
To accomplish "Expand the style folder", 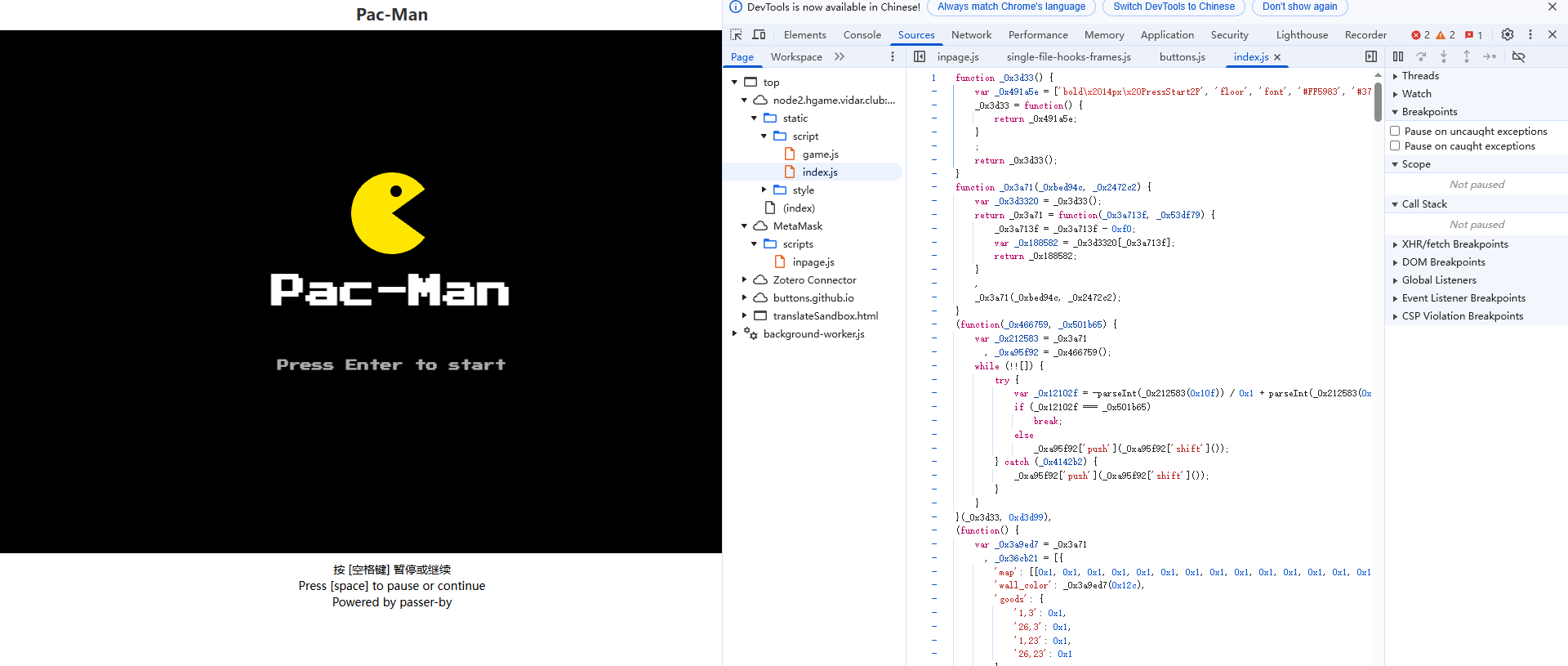I will click(x=764, y=190).
